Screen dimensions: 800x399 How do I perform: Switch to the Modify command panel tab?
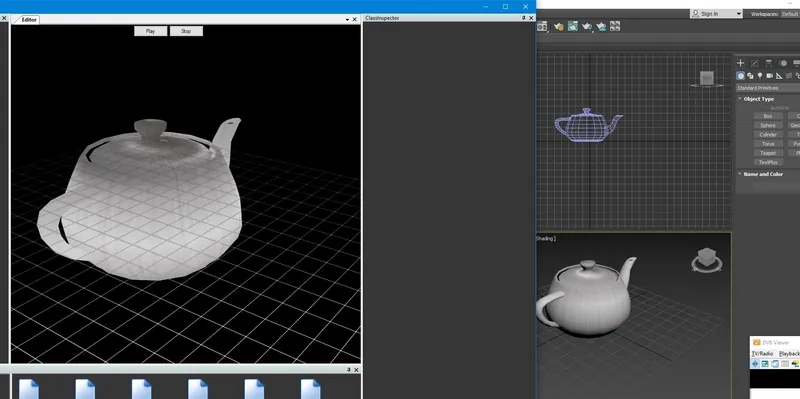755,63
